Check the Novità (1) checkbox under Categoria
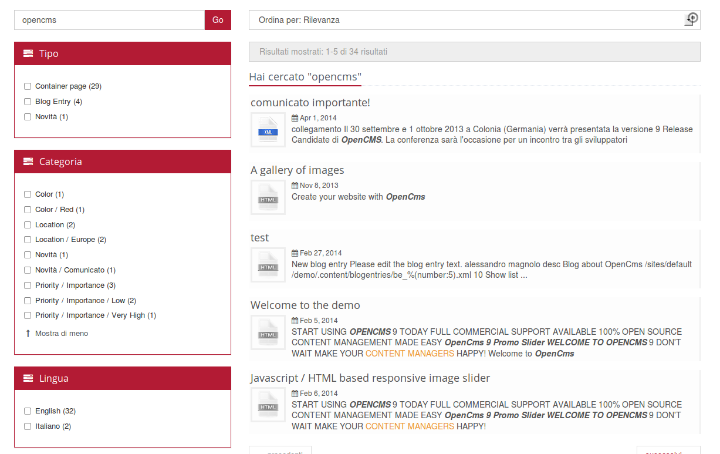The image size is (720, 454). pyautogui.click(x=28, y=255)
